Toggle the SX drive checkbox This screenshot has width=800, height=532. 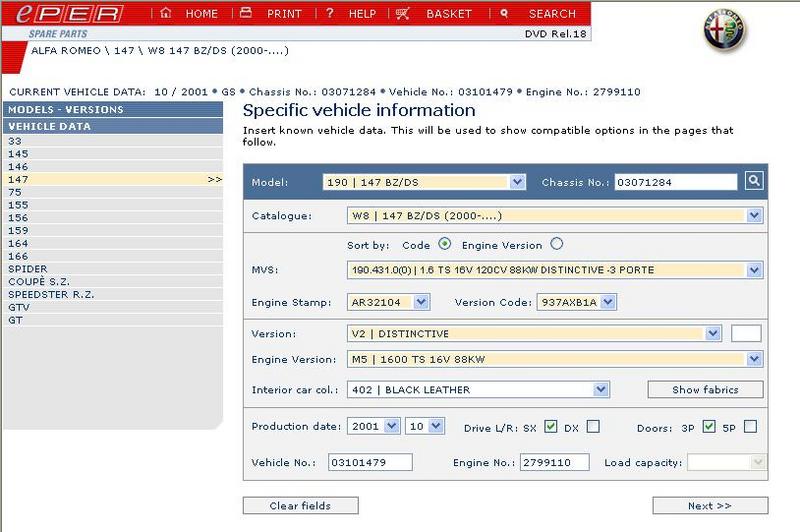tap(551, 426)
